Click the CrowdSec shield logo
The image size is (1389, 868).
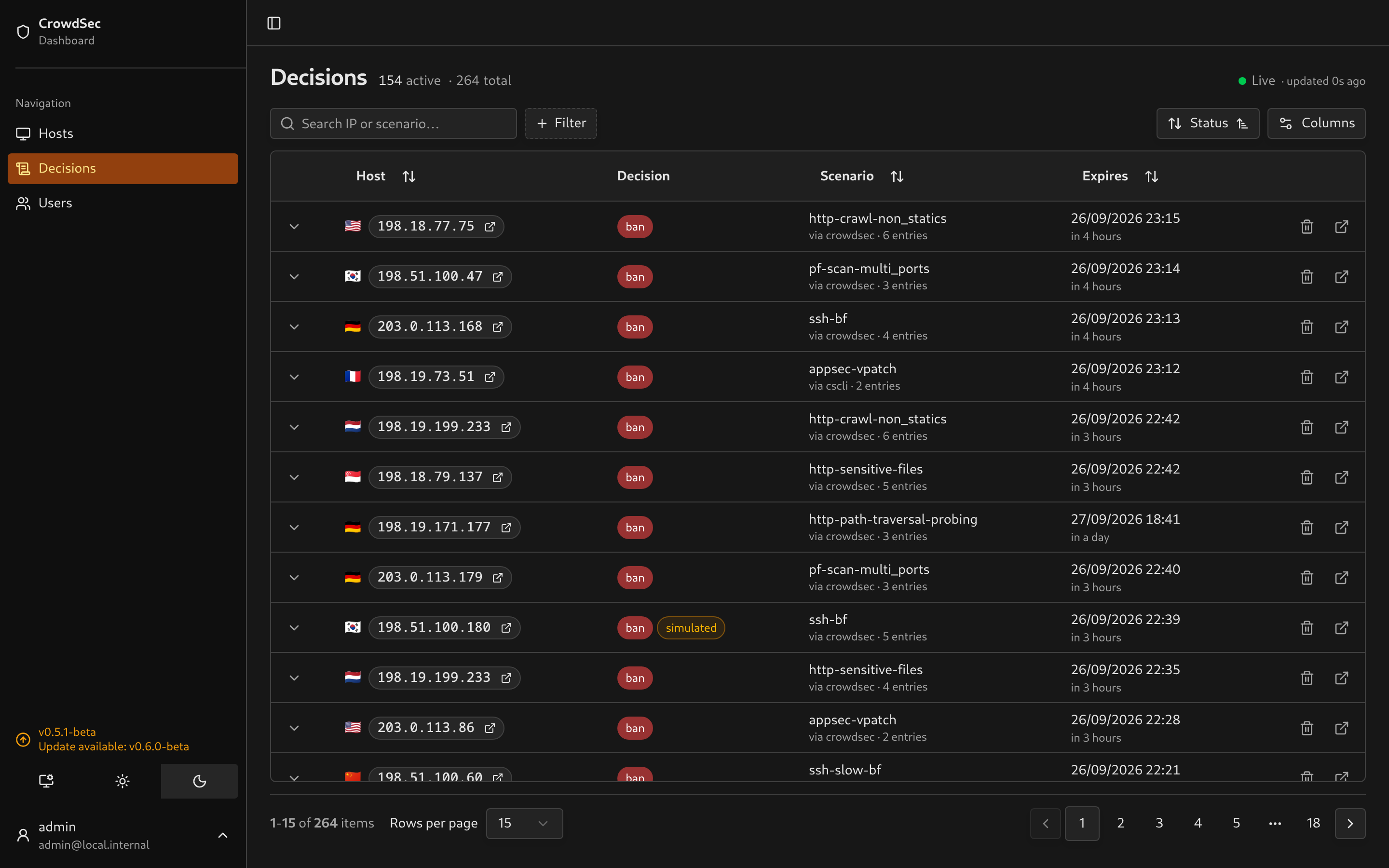pos(23,31)
